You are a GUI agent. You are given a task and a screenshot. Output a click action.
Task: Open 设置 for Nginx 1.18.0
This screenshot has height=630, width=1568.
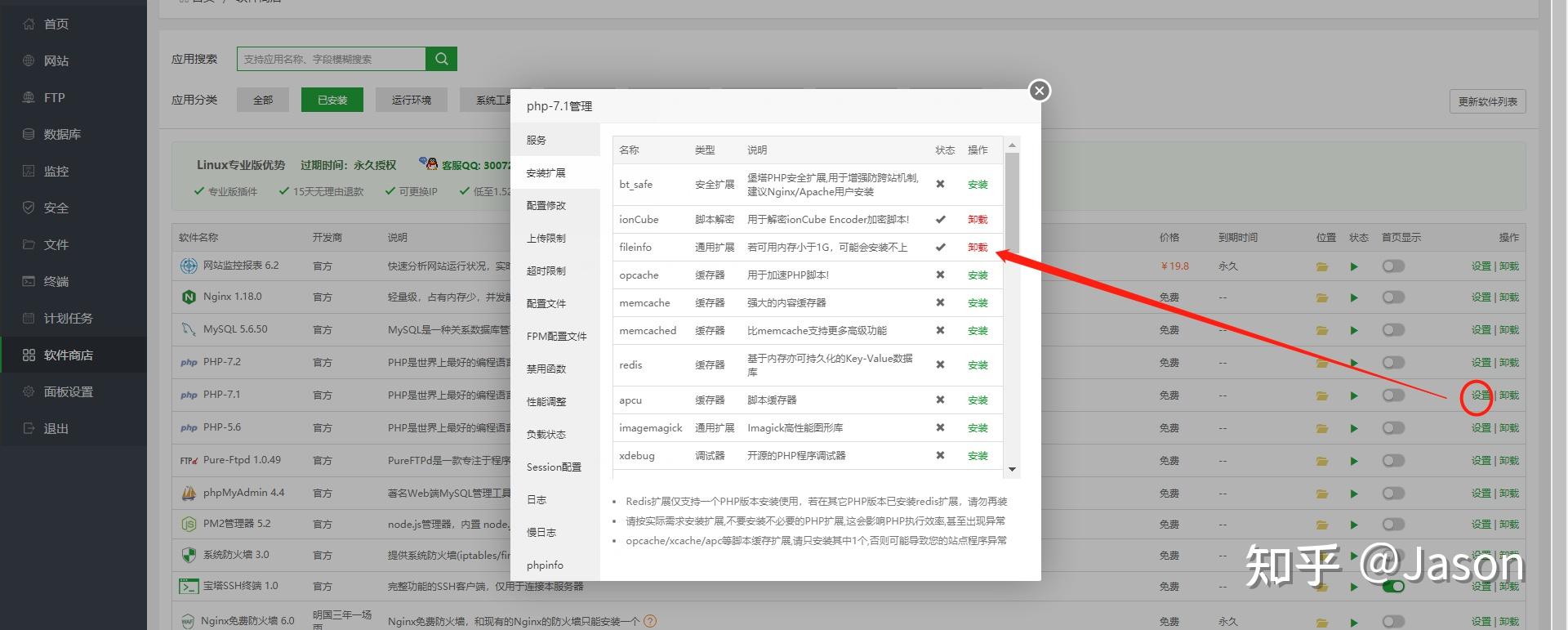pos(1481,297)
